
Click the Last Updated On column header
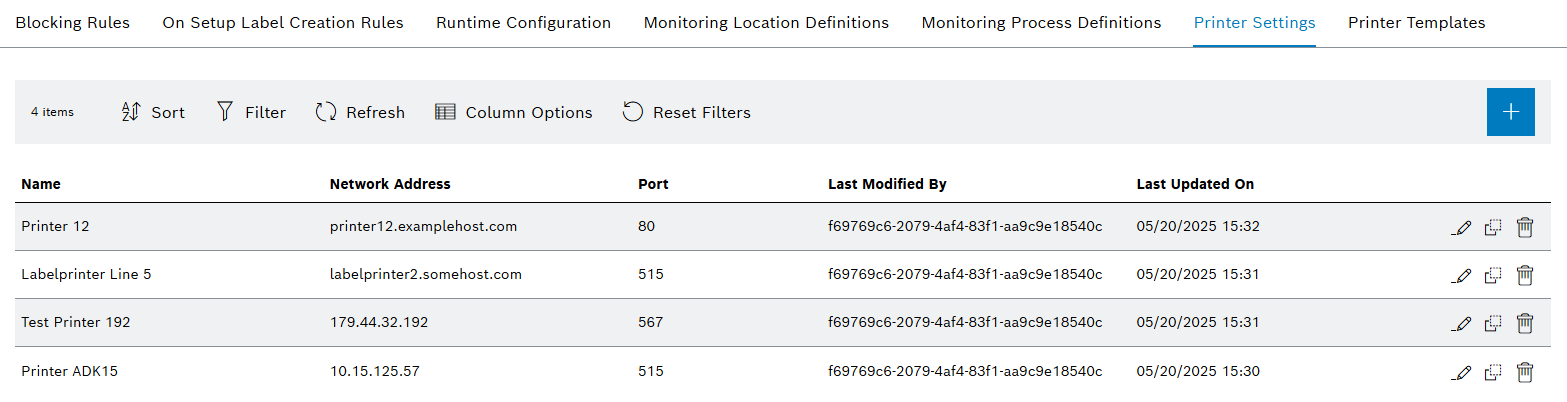click(x=1195, y=184)
